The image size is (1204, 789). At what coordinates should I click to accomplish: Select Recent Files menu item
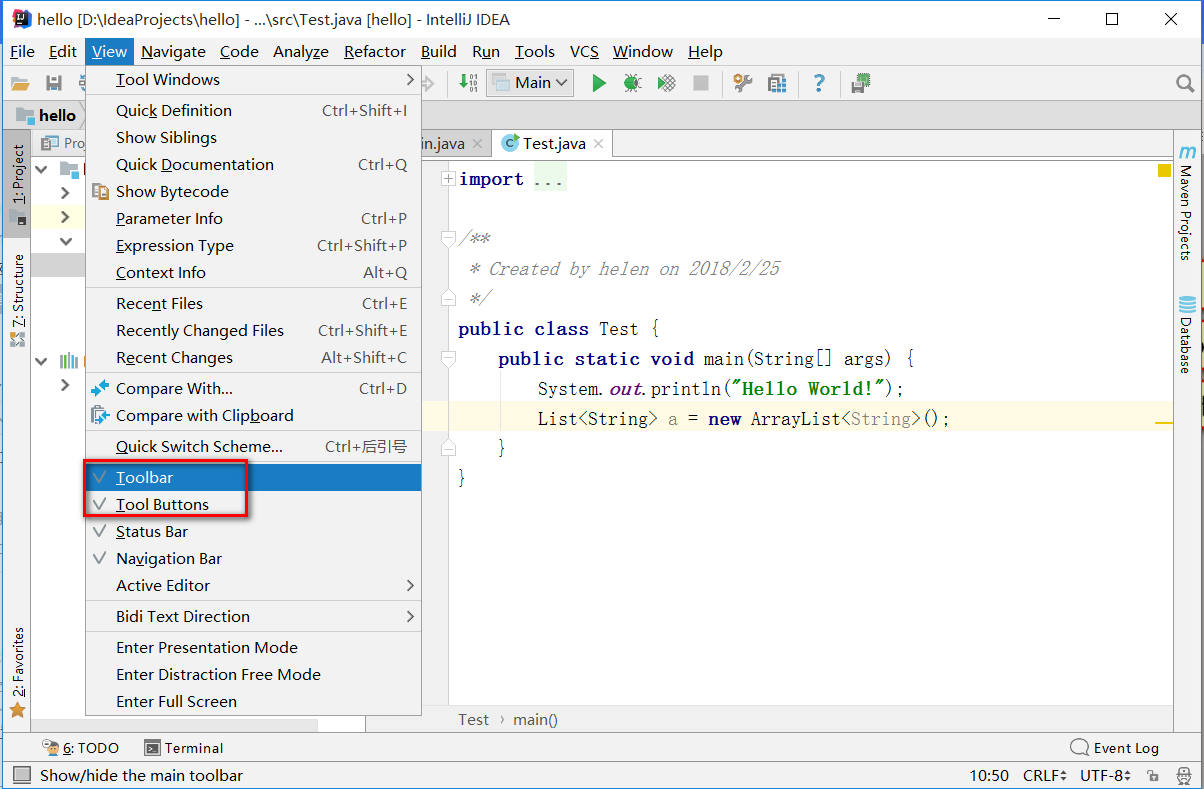[x=253, y=303]
